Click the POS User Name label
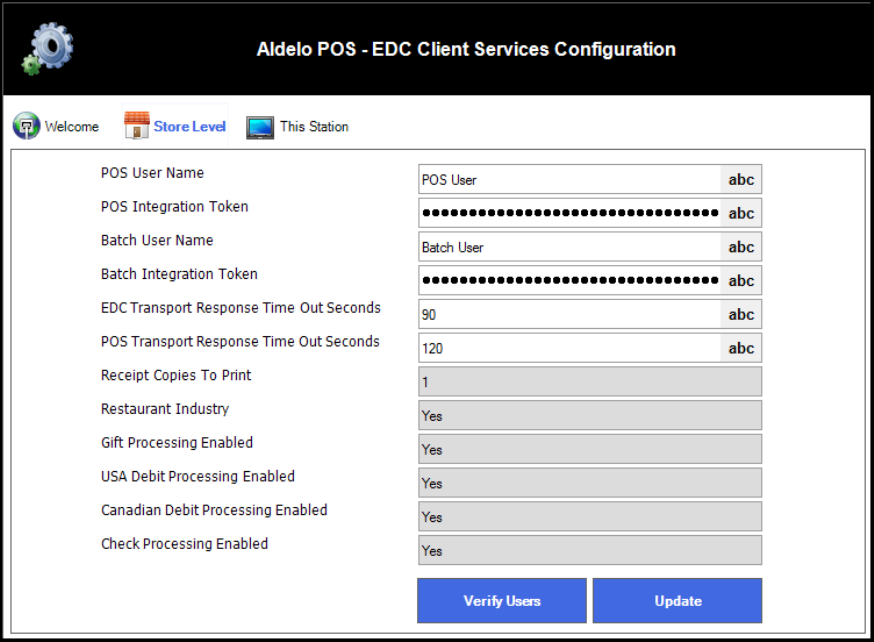874x642 pixels. (152, 173)
